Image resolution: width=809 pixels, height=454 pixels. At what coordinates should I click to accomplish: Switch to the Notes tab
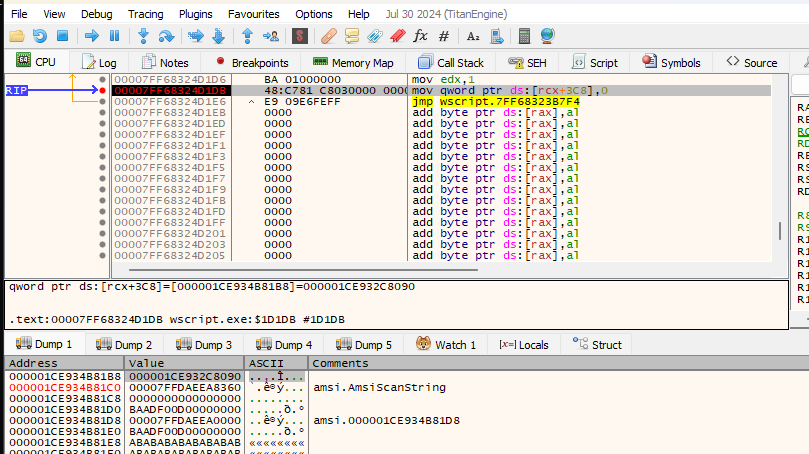point(165,62)
